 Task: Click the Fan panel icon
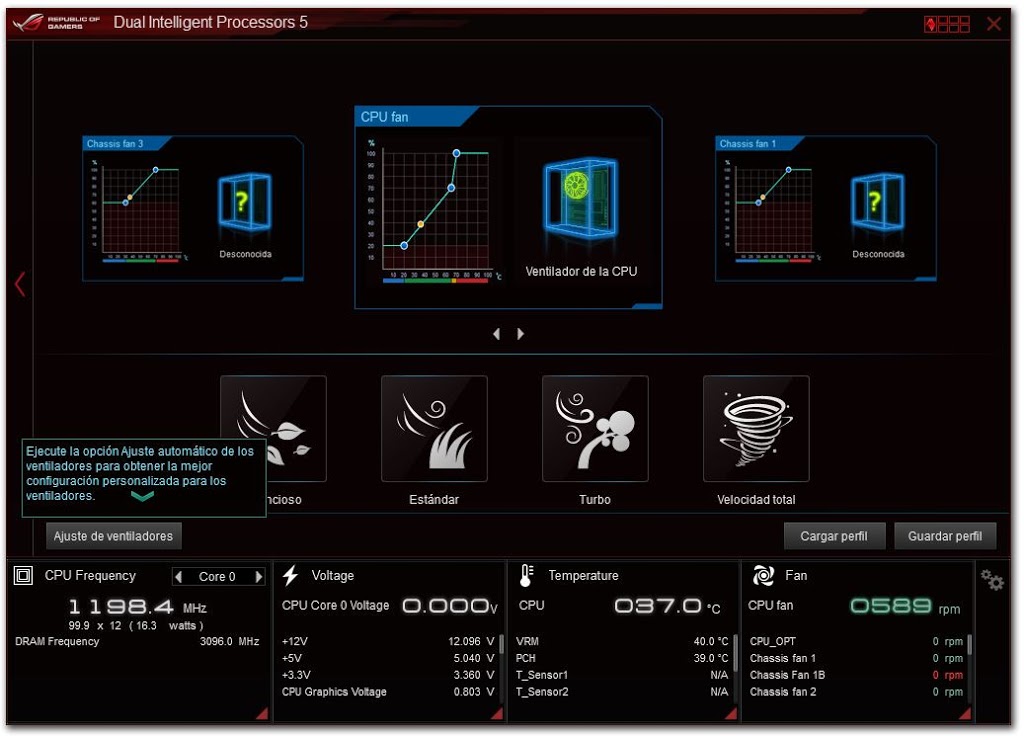(x=764, y=575)
